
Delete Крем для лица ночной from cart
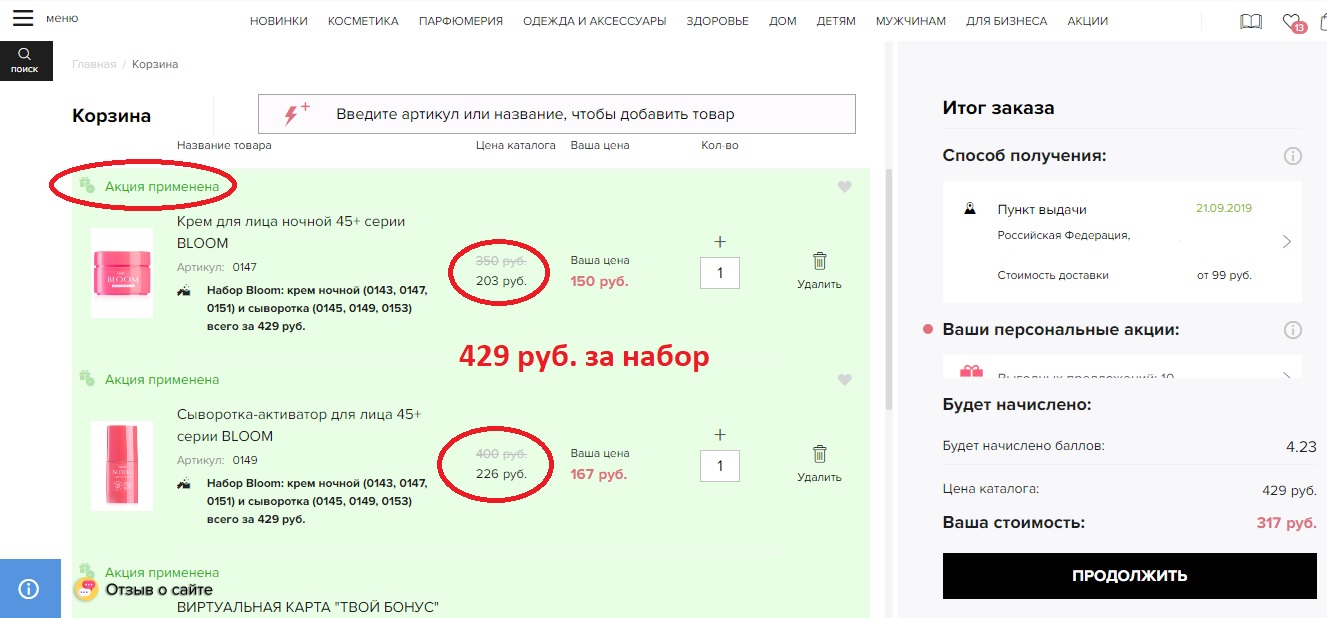click(819, 270)
